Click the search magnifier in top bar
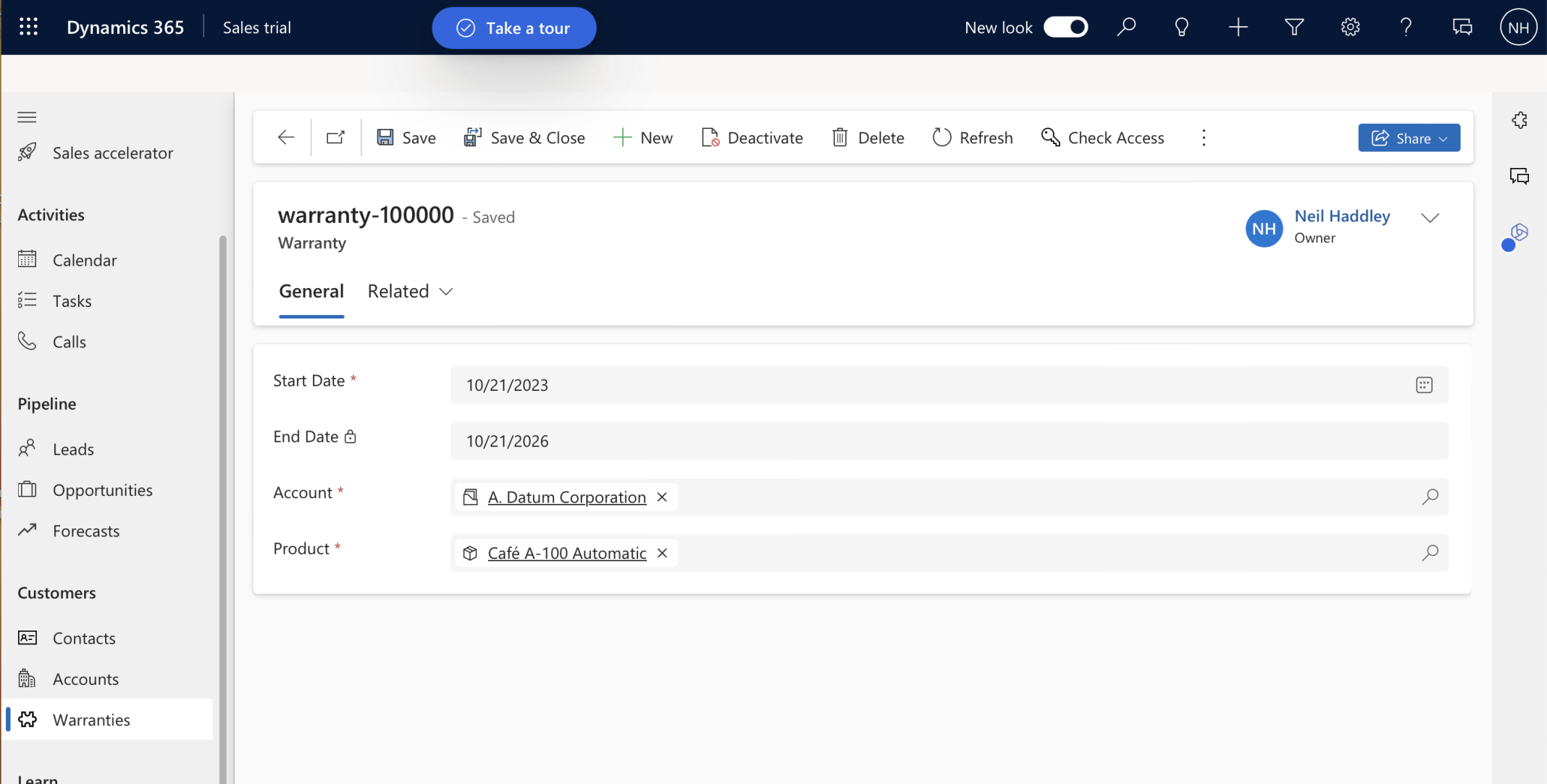 click(1126, 28)
